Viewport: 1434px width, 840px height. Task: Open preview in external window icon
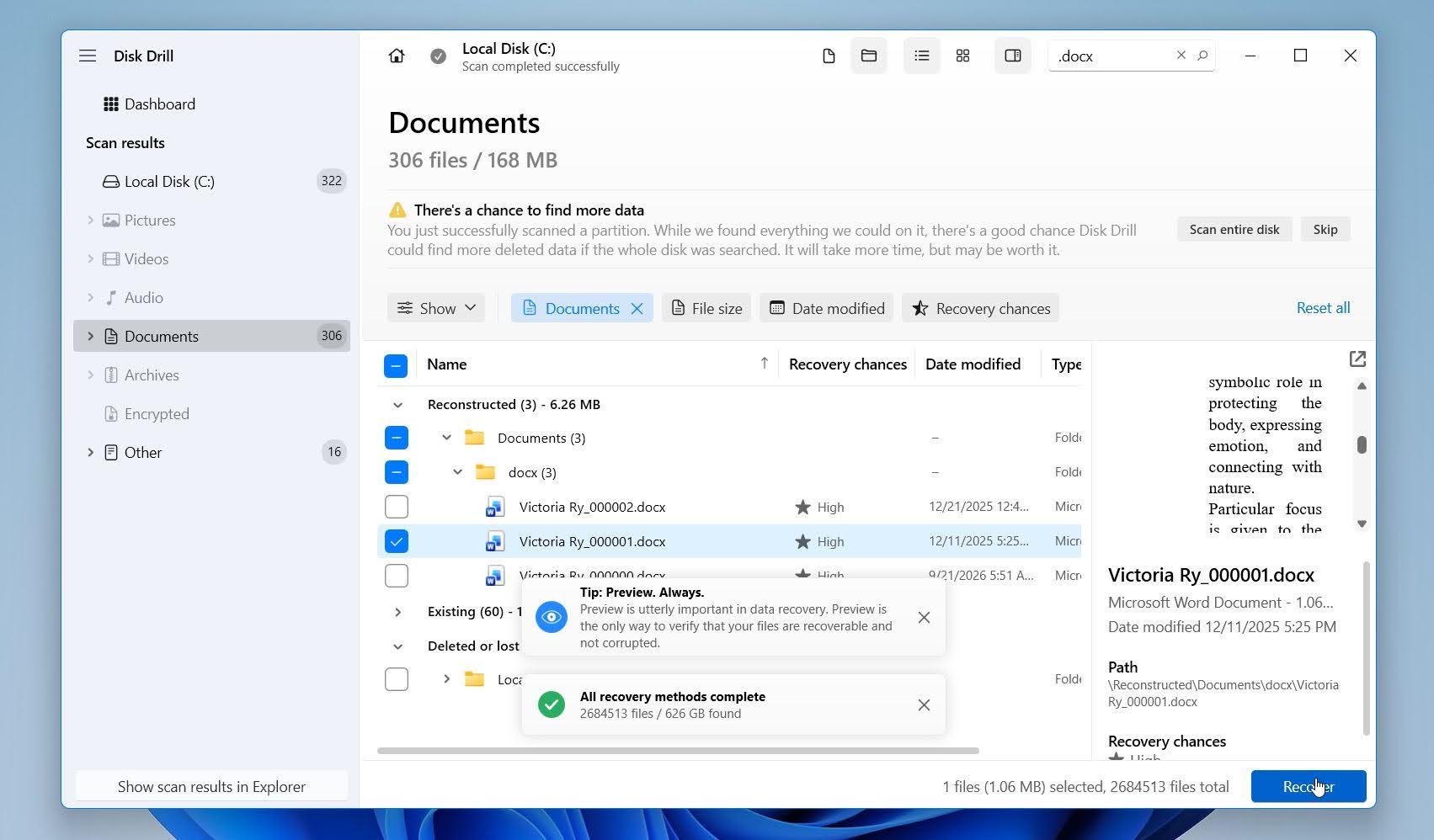1357,359
